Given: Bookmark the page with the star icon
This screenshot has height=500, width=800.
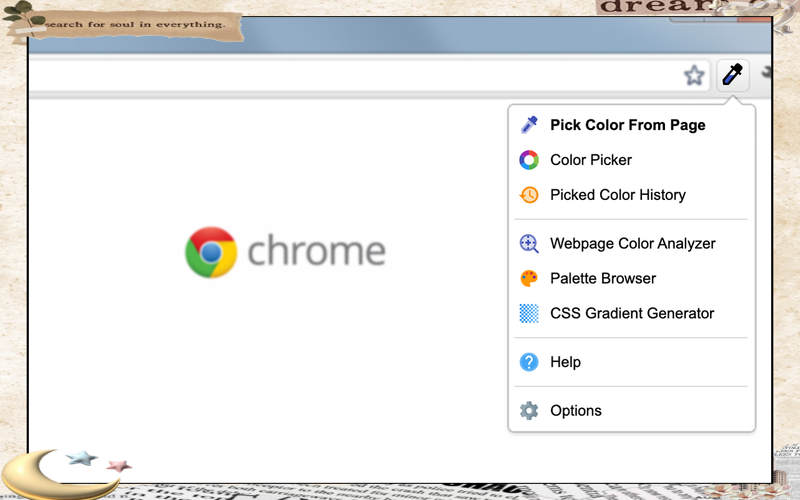Looking at the screenshot, I should [x=694, y=76].
